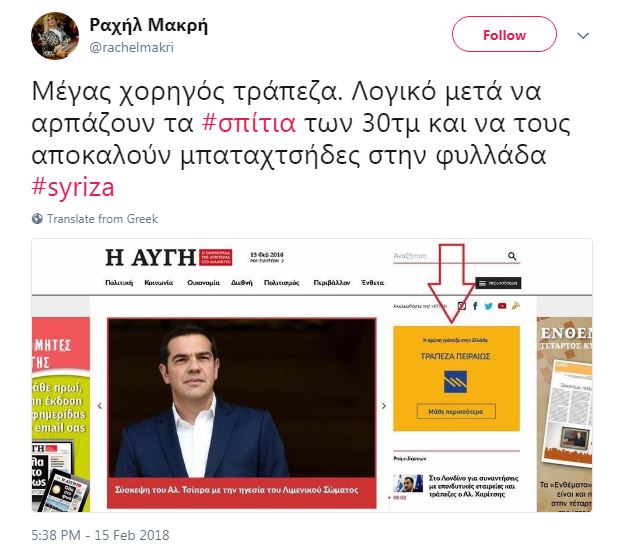Click the Twitter bird icon on the news site

488,306
